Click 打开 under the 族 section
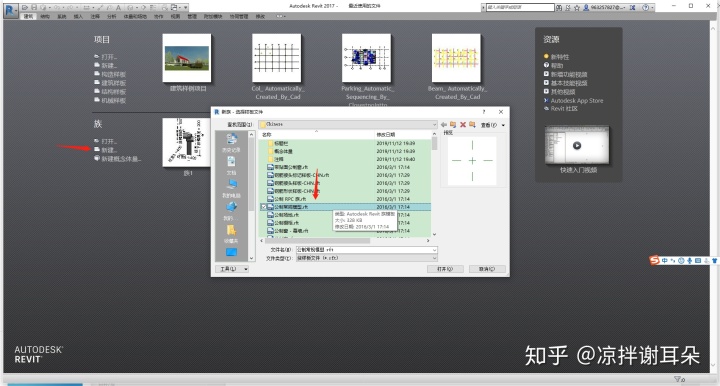 (106, 141)
